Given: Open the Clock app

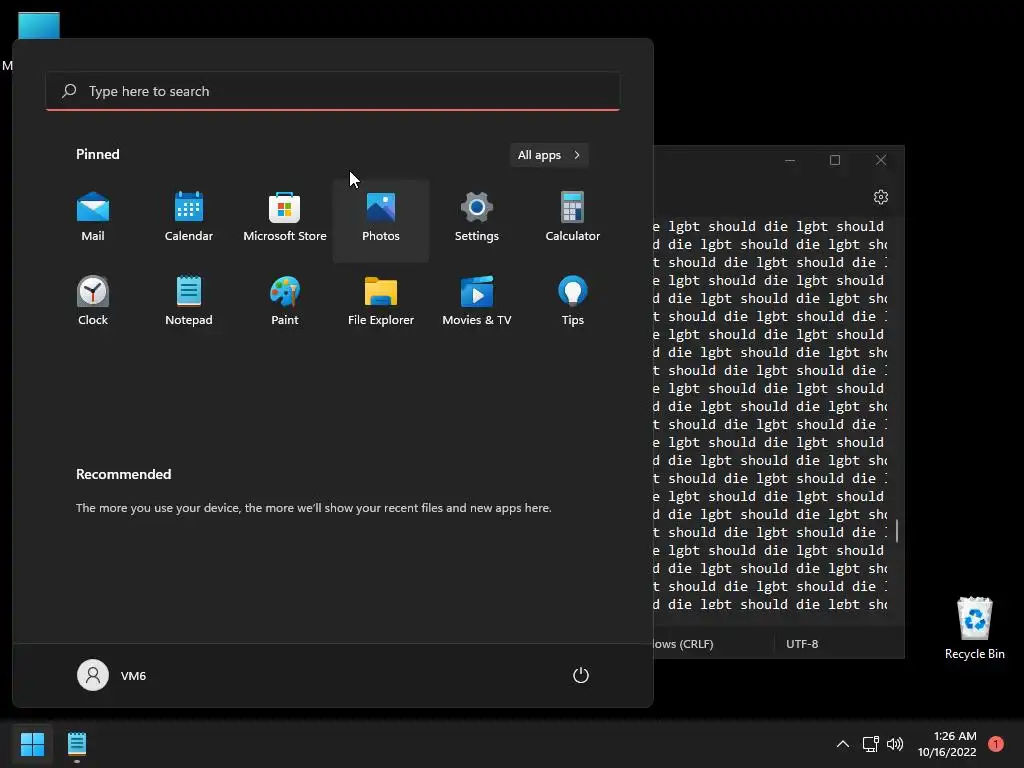Looking at the screenshot, I should [x=93, y=301].
